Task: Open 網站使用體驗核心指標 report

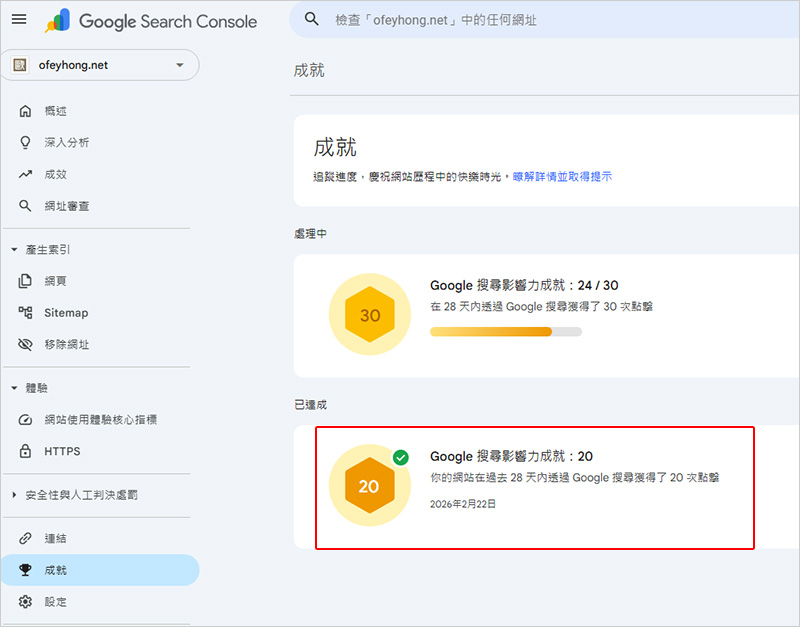Action: 100,420
